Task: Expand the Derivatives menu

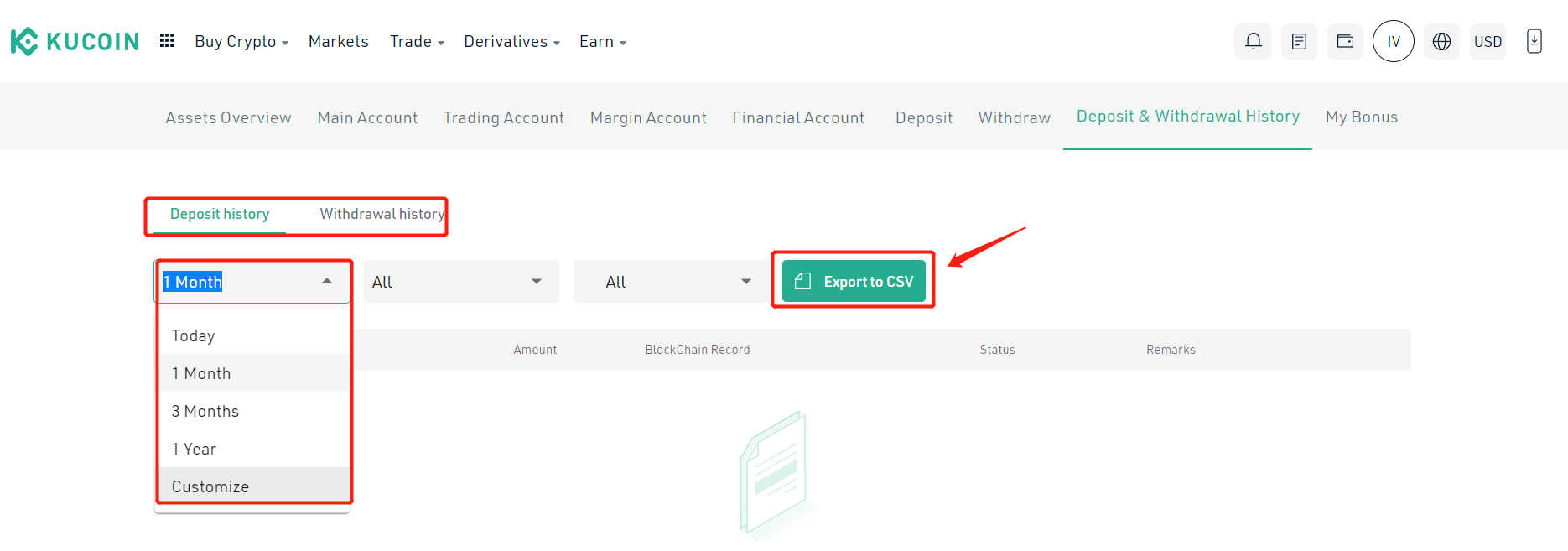Action: click(511, 41)
